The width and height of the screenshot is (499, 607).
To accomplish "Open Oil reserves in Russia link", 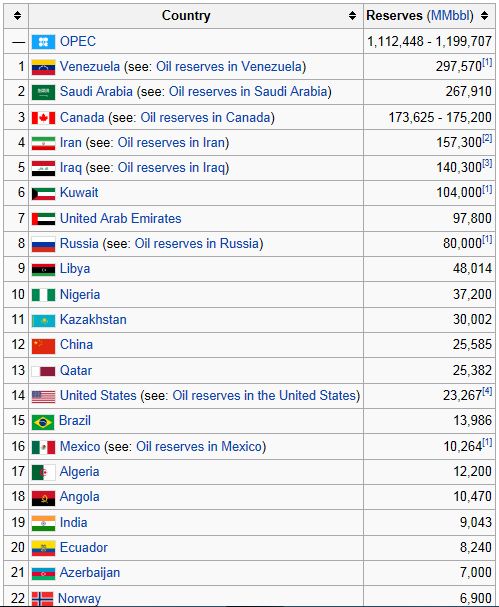I will click(x=197, y=243).
